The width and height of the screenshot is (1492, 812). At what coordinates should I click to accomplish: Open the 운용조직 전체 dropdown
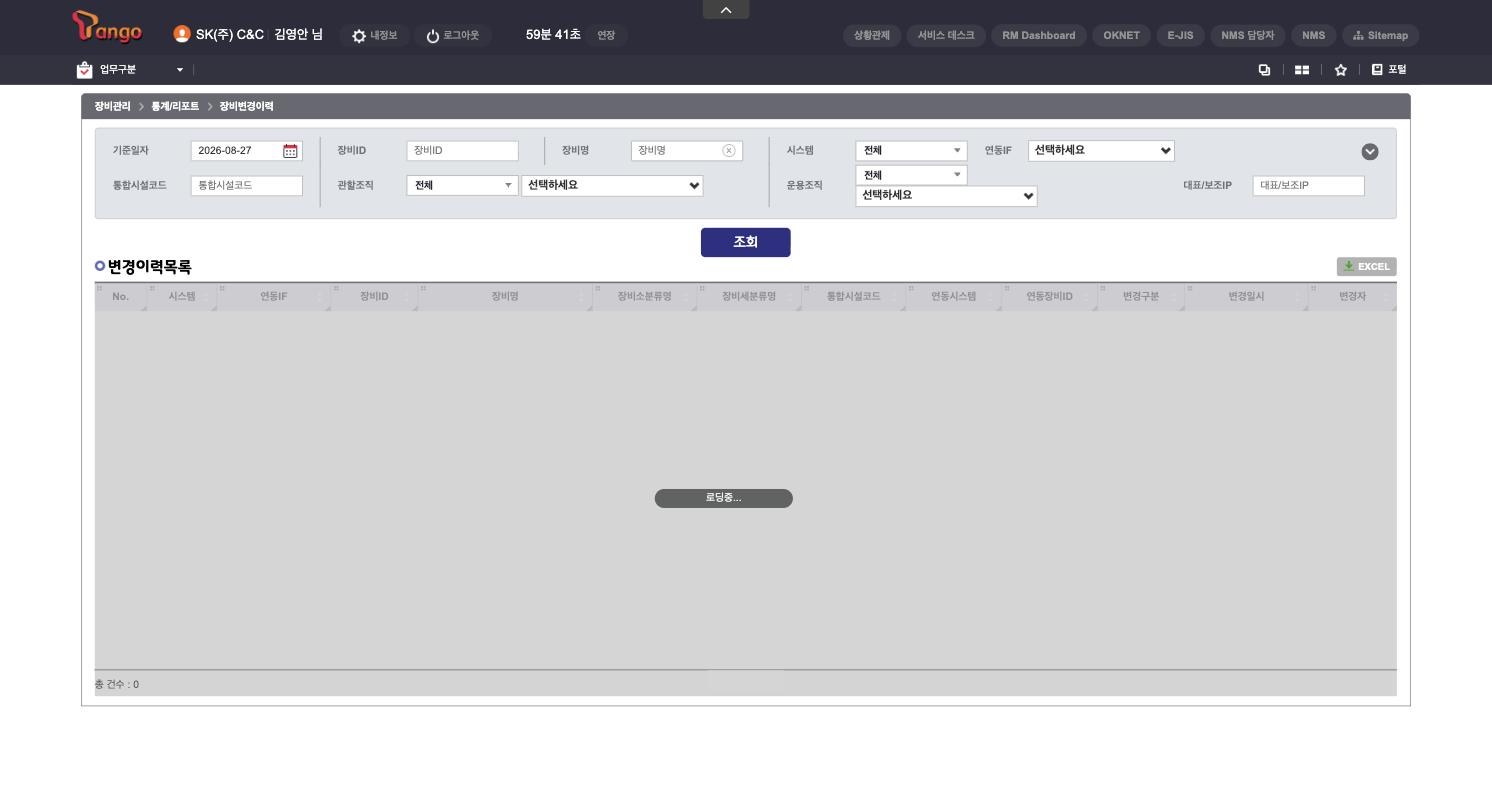[911, 175]
